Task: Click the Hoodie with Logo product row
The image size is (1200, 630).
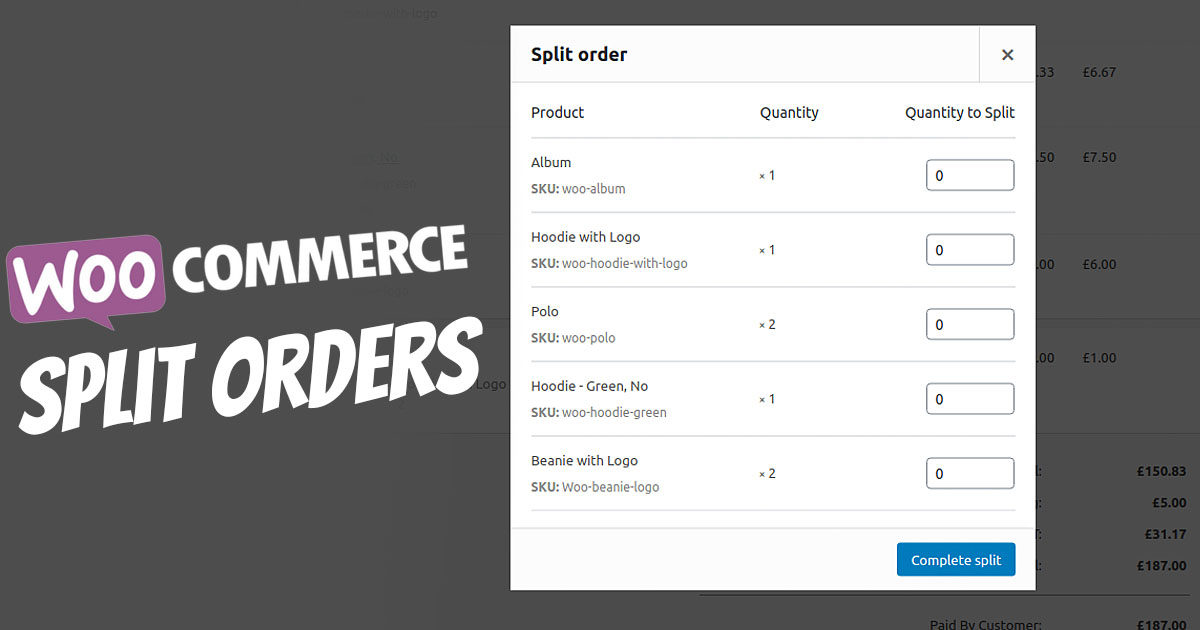Action: (x=585, y=236)
